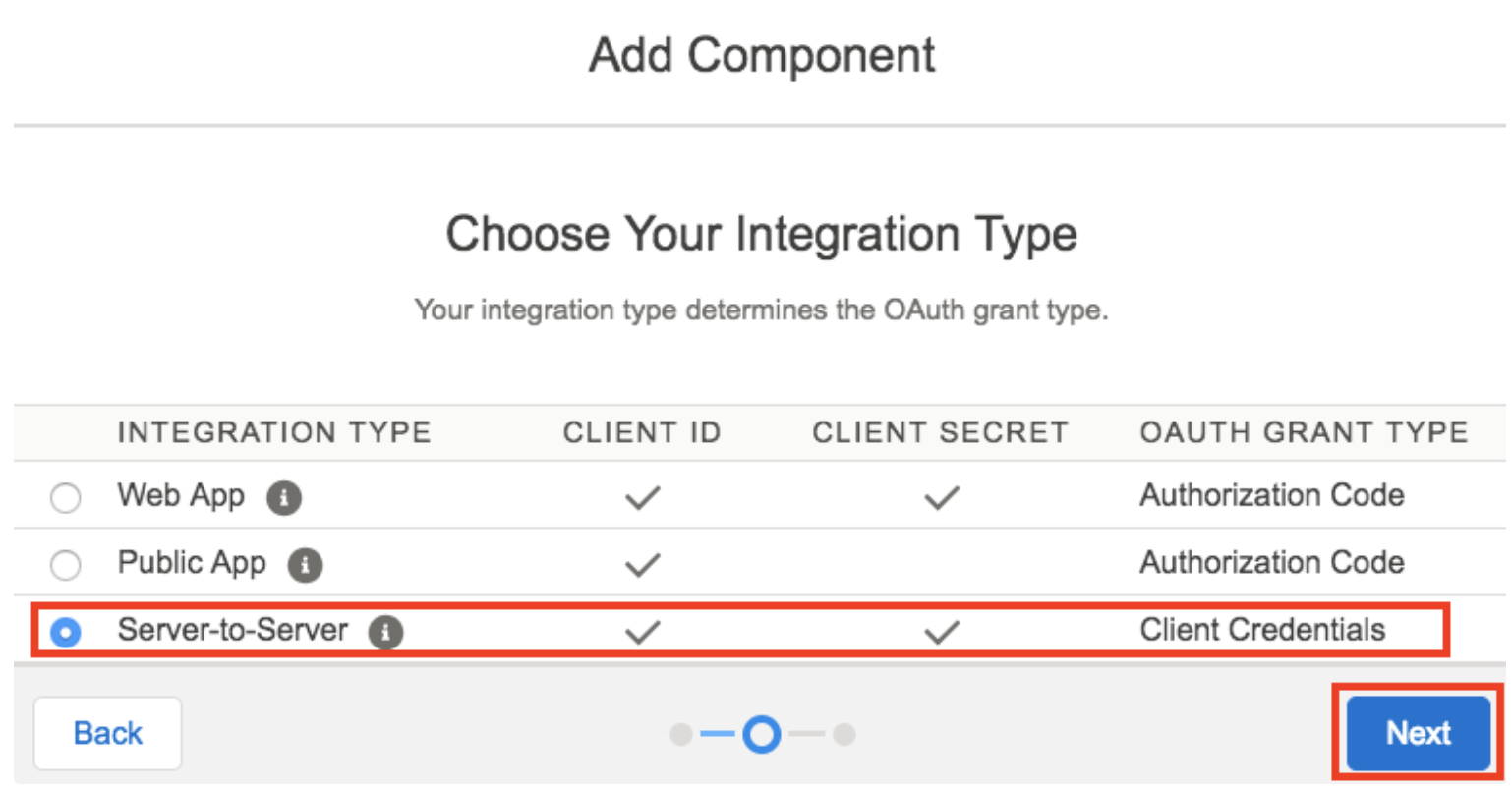Select the Web App radio button
The width and height of the screenshot is (1512, 788).
click(66, 498)
